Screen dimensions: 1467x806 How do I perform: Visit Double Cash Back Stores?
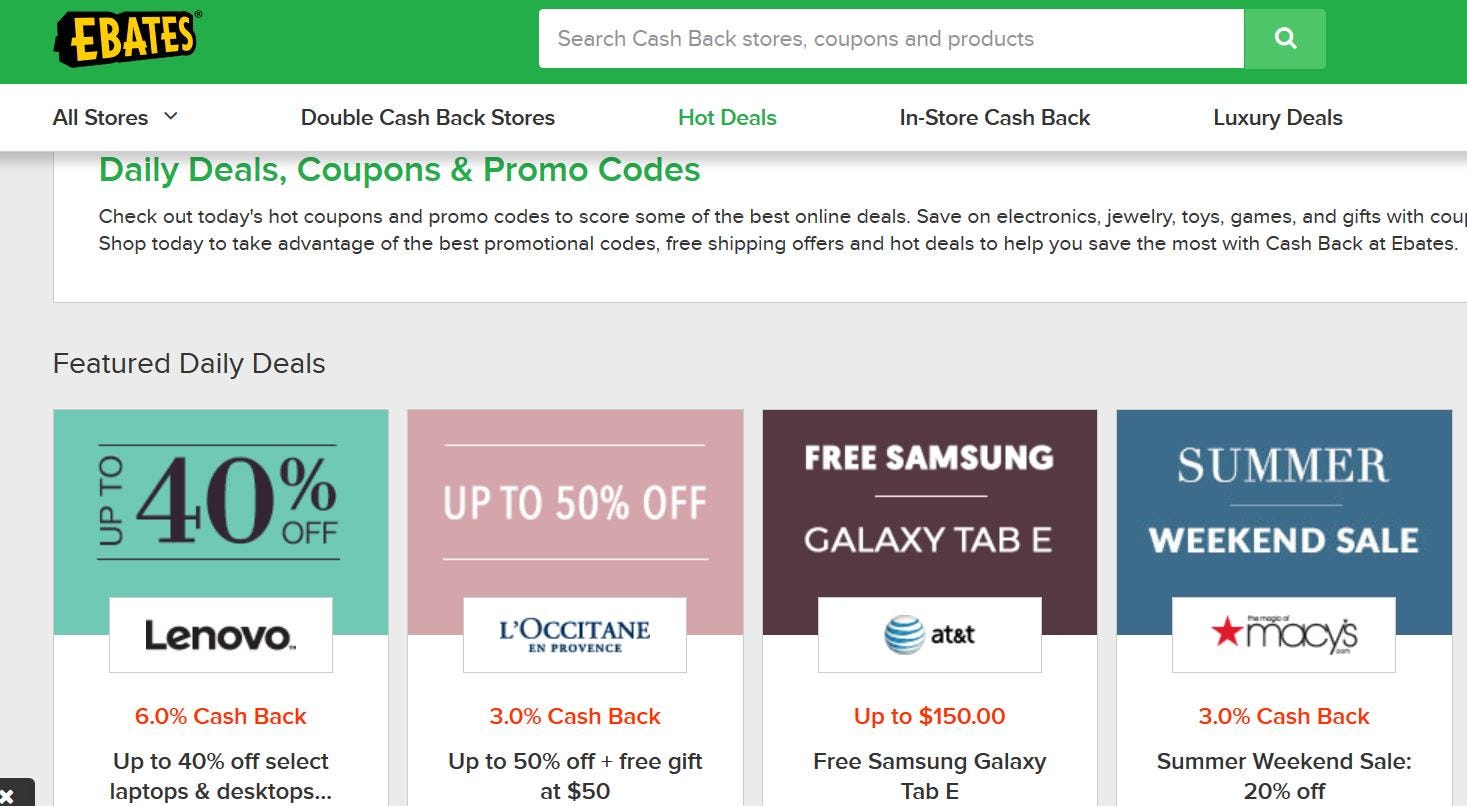tap(427, 117)
